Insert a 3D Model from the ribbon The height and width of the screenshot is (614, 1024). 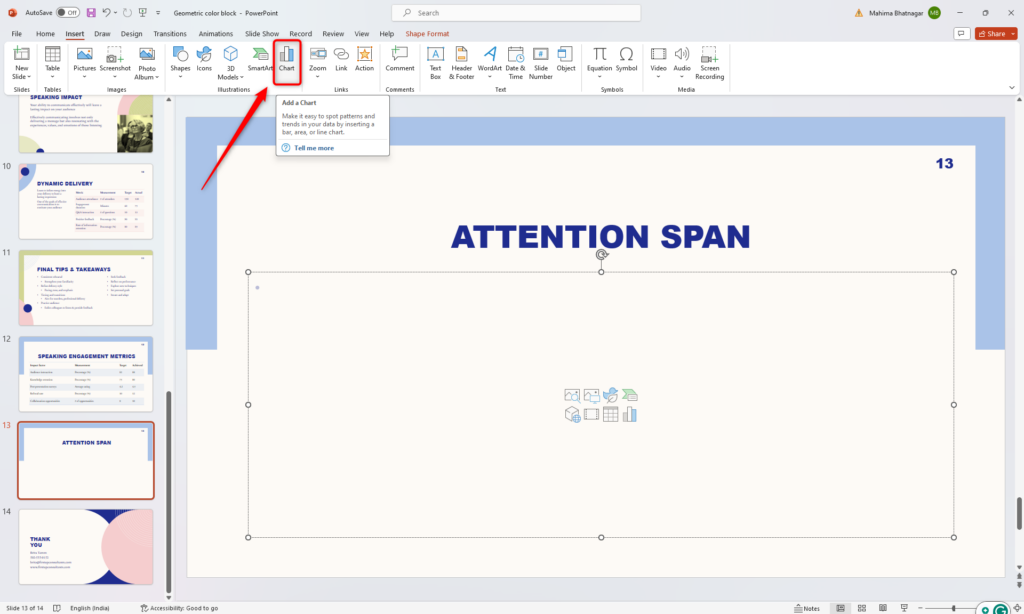230,58
